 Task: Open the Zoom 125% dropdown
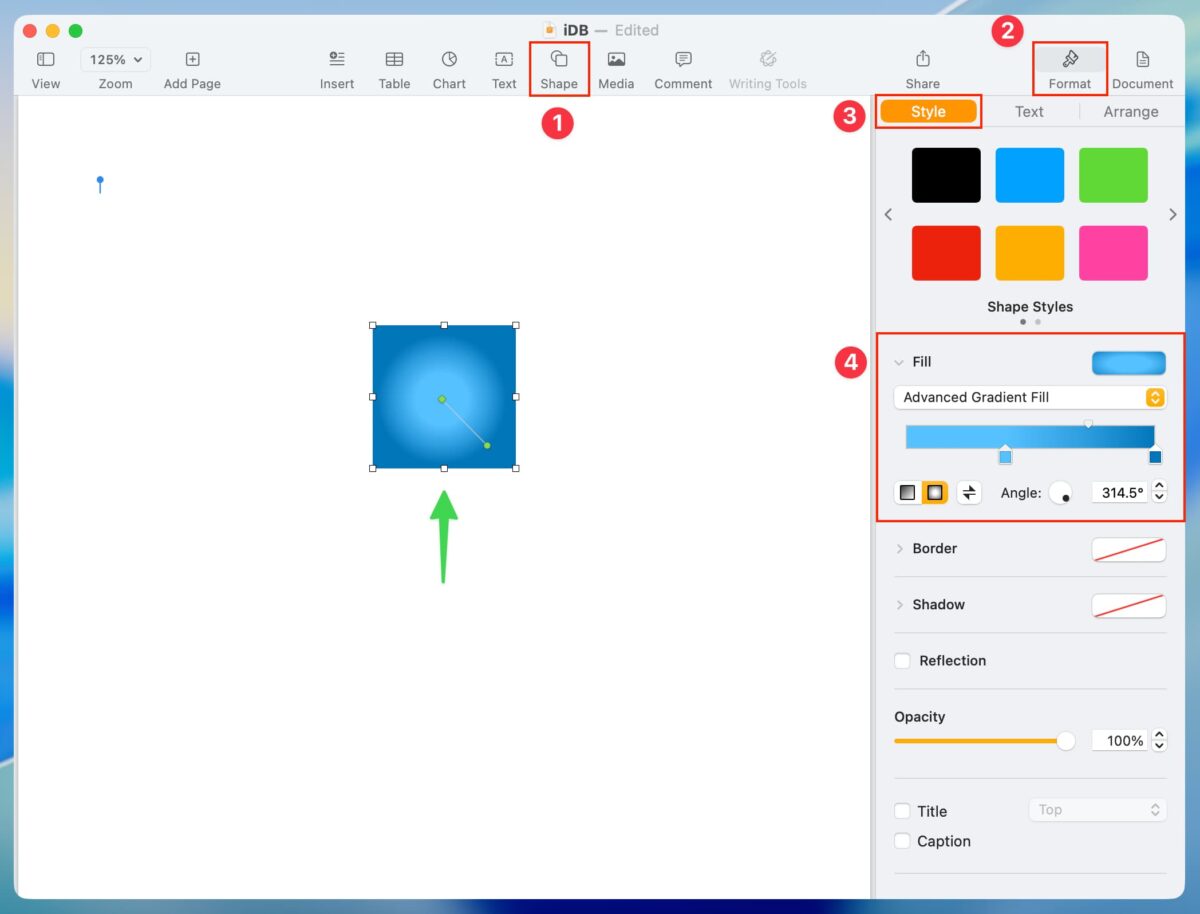point(116,60)
